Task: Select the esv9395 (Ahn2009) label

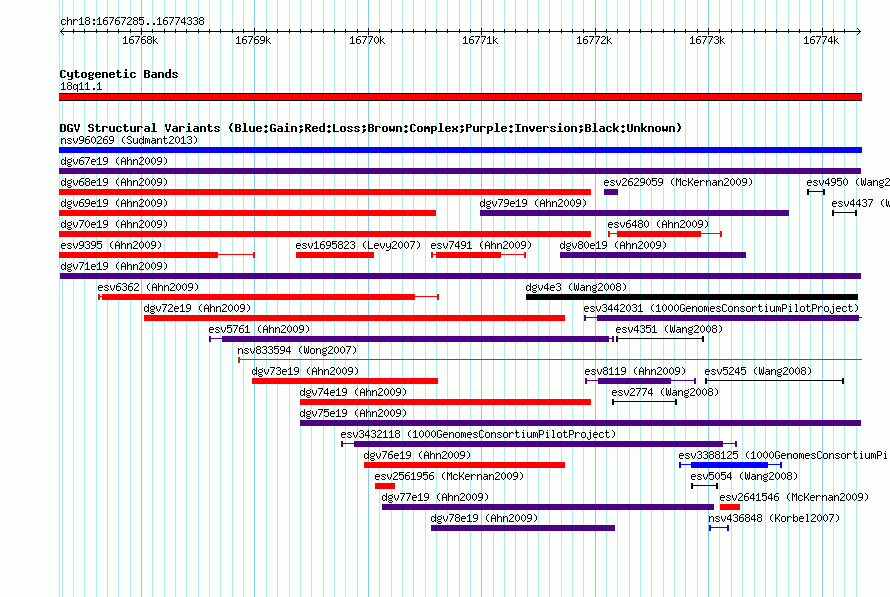Action: [x=111, y=245]
